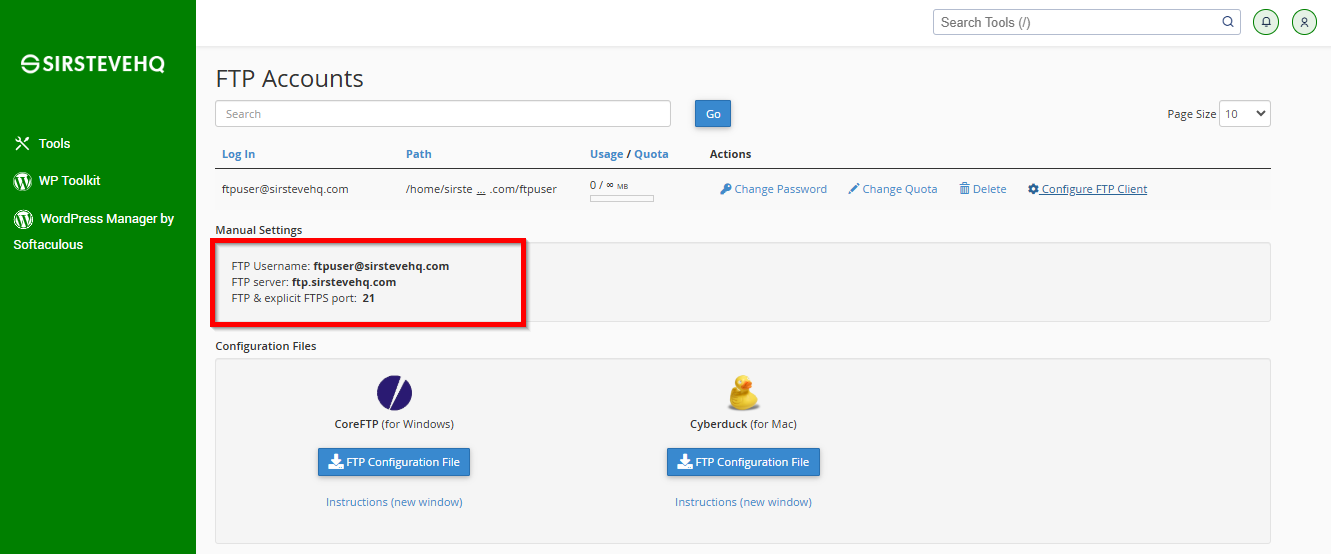Download CoreFTP FTP Configuration File

394,462
